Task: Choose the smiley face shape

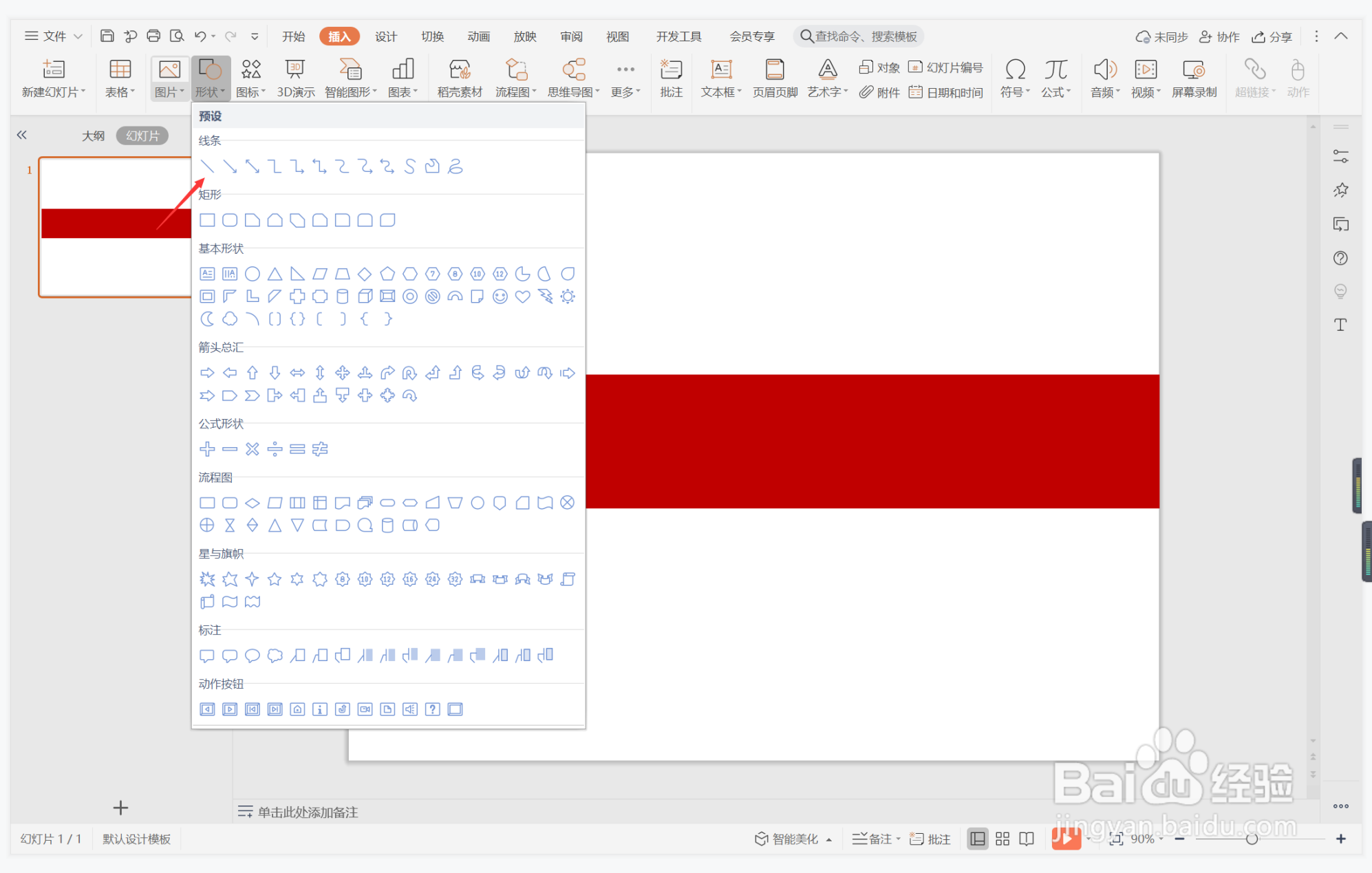Action: 500,297
